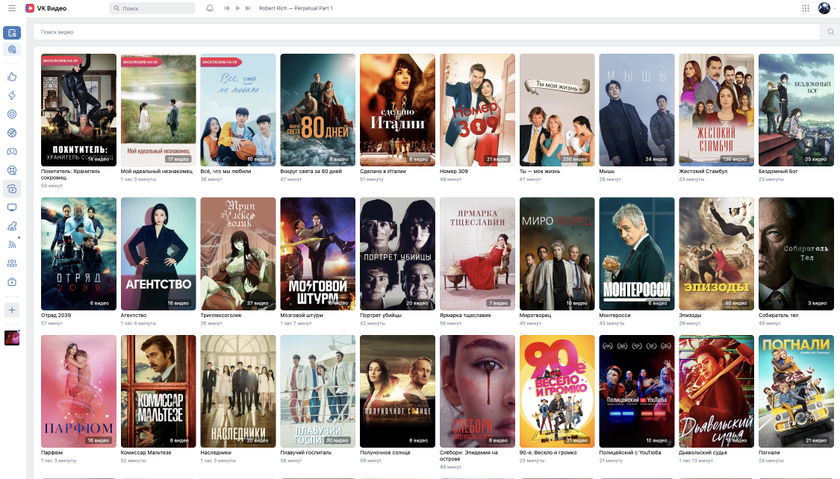Open Мозговой штурм poster

click(318, 253)
